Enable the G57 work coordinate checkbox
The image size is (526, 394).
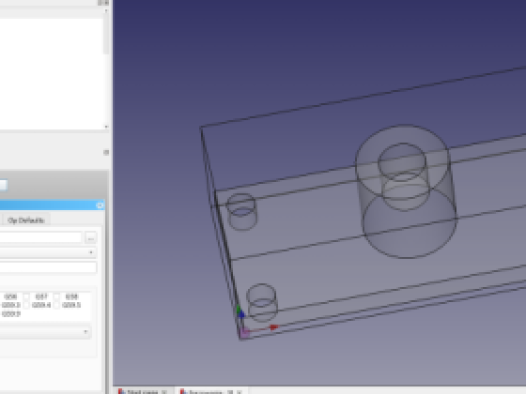(27, 296)
